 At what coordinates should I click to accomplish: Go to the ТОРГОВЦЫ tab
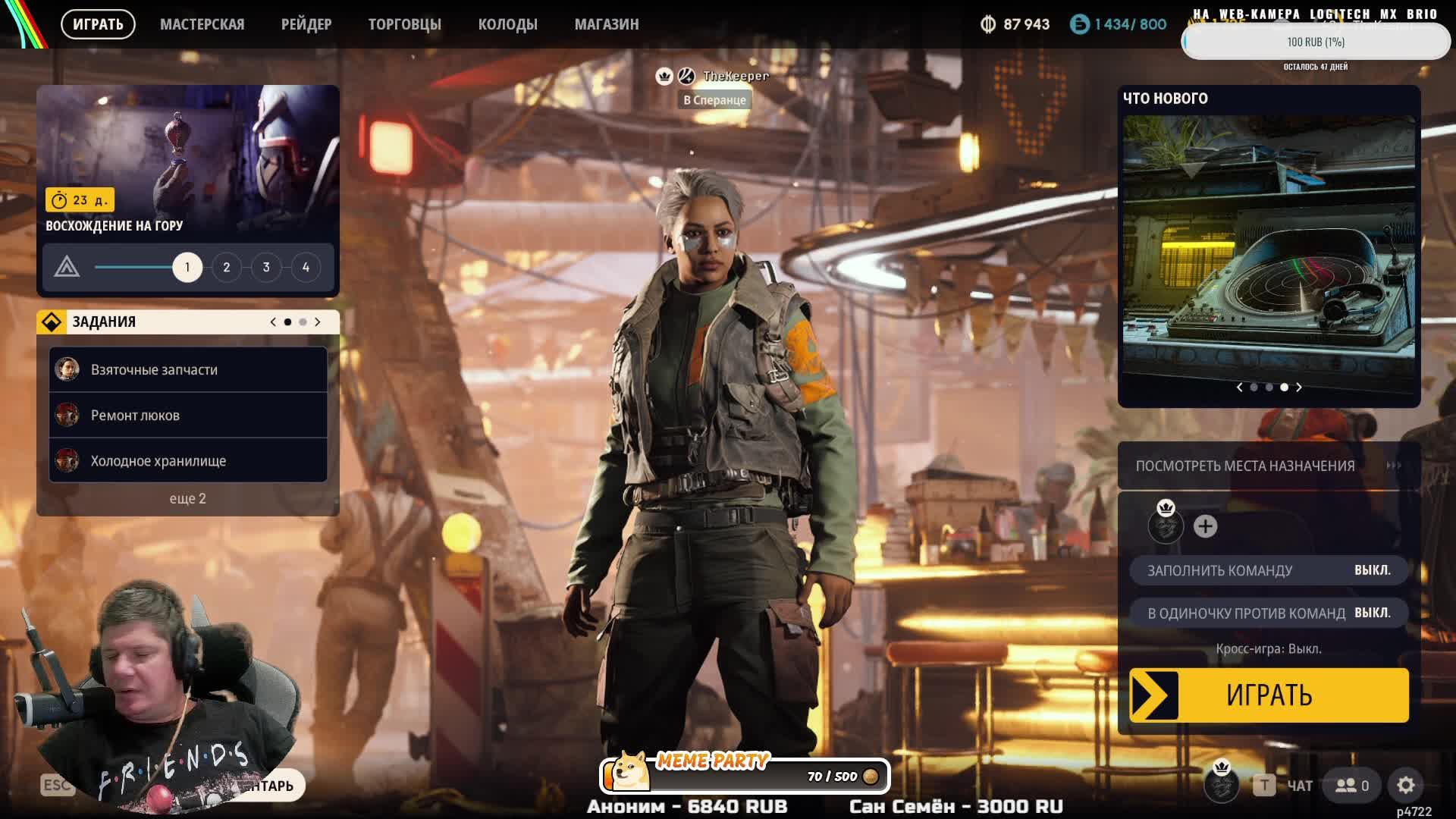point(405,24)
